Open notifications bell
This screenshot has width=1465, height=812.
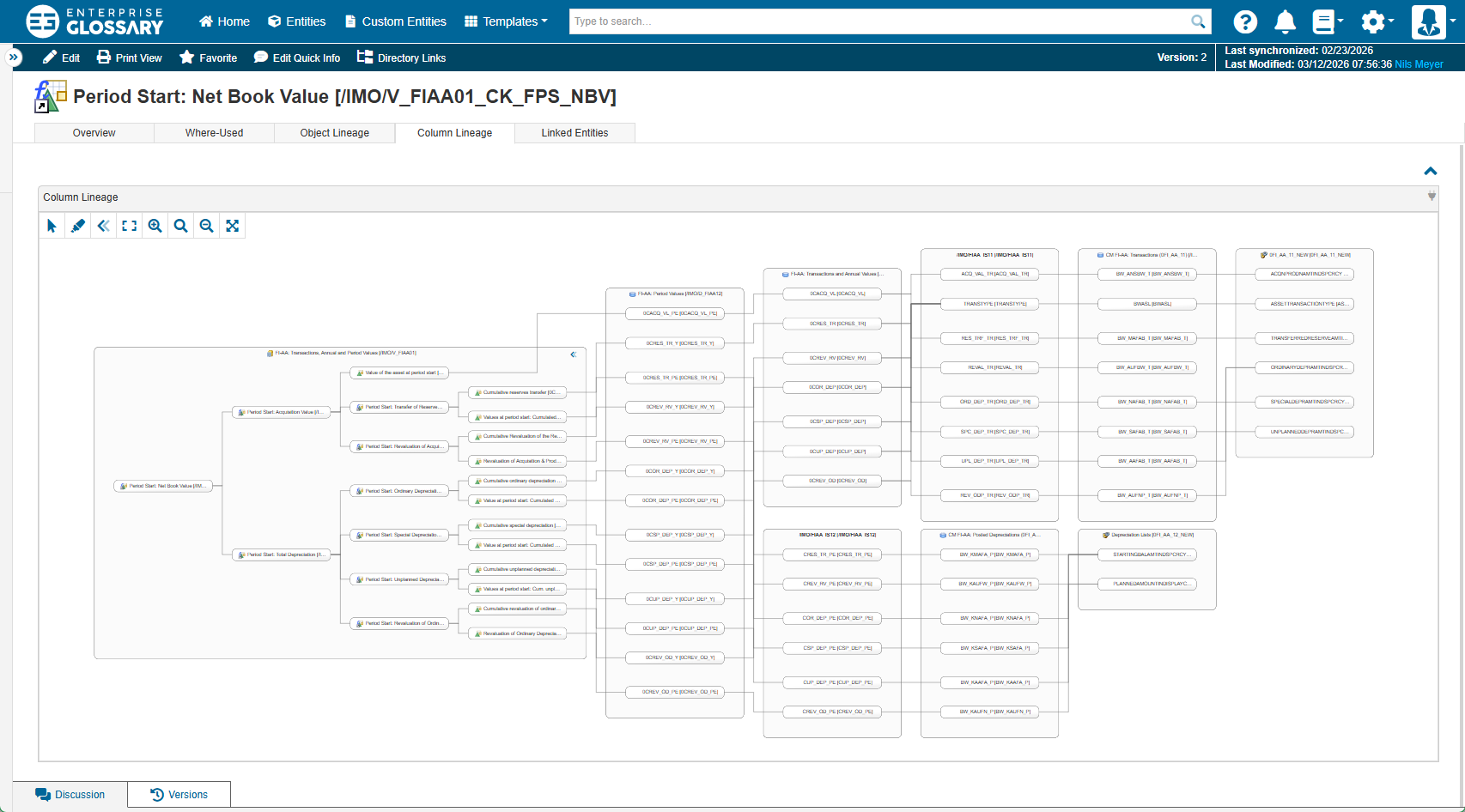1285,21
